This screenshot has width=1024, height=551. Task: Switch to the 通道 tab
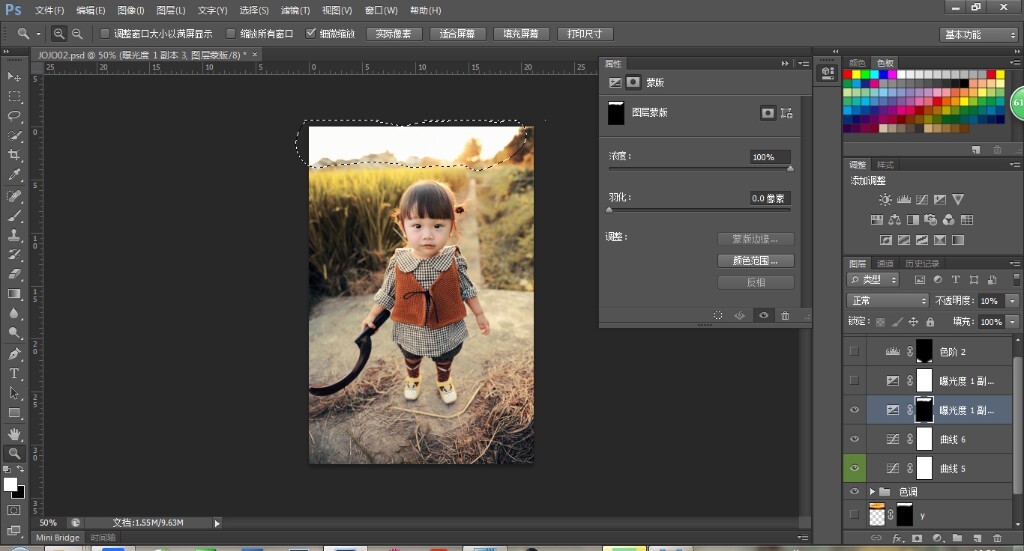pos(885,263)
